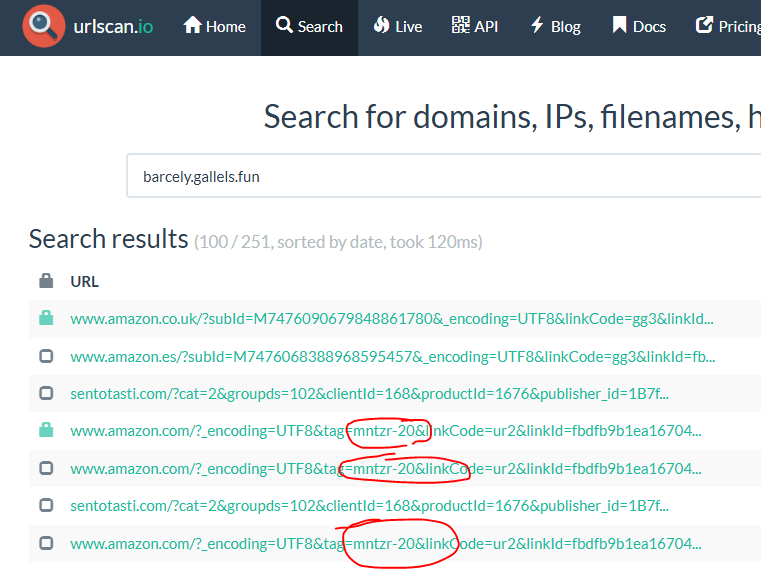Open the Home navigation item
The image size is (761, 573).
click(x=214, y=27)
